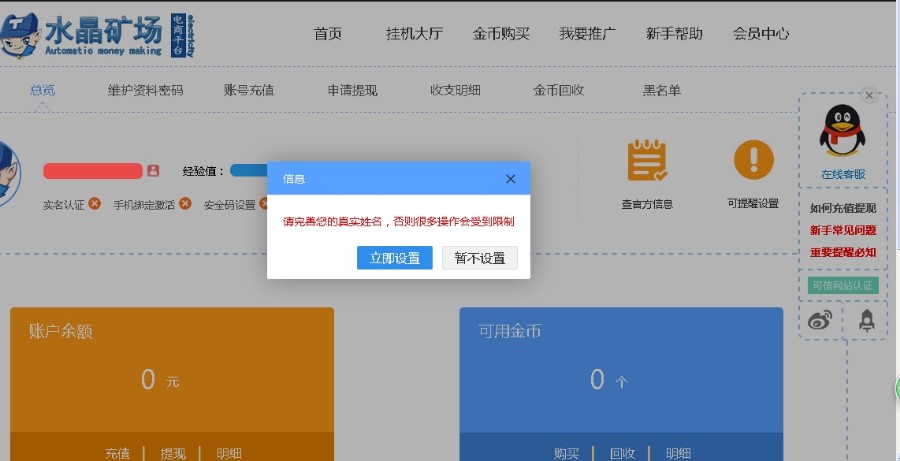900x461 pixels.
Task: Click 明细 in the 账户余额 card
Action: coord(228,454)
